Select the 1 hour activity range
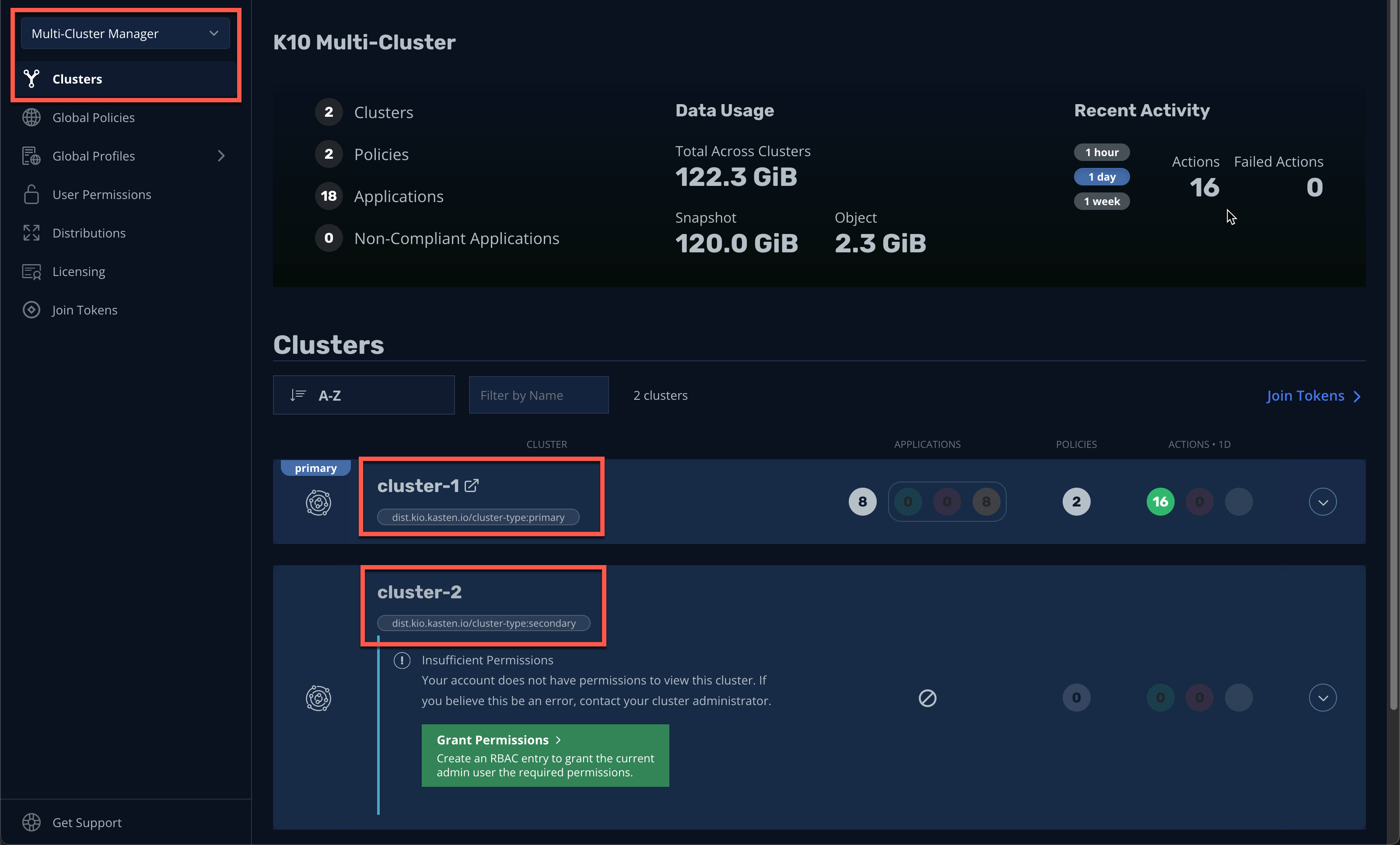The image size is (1400, 845). (1102, 152)
